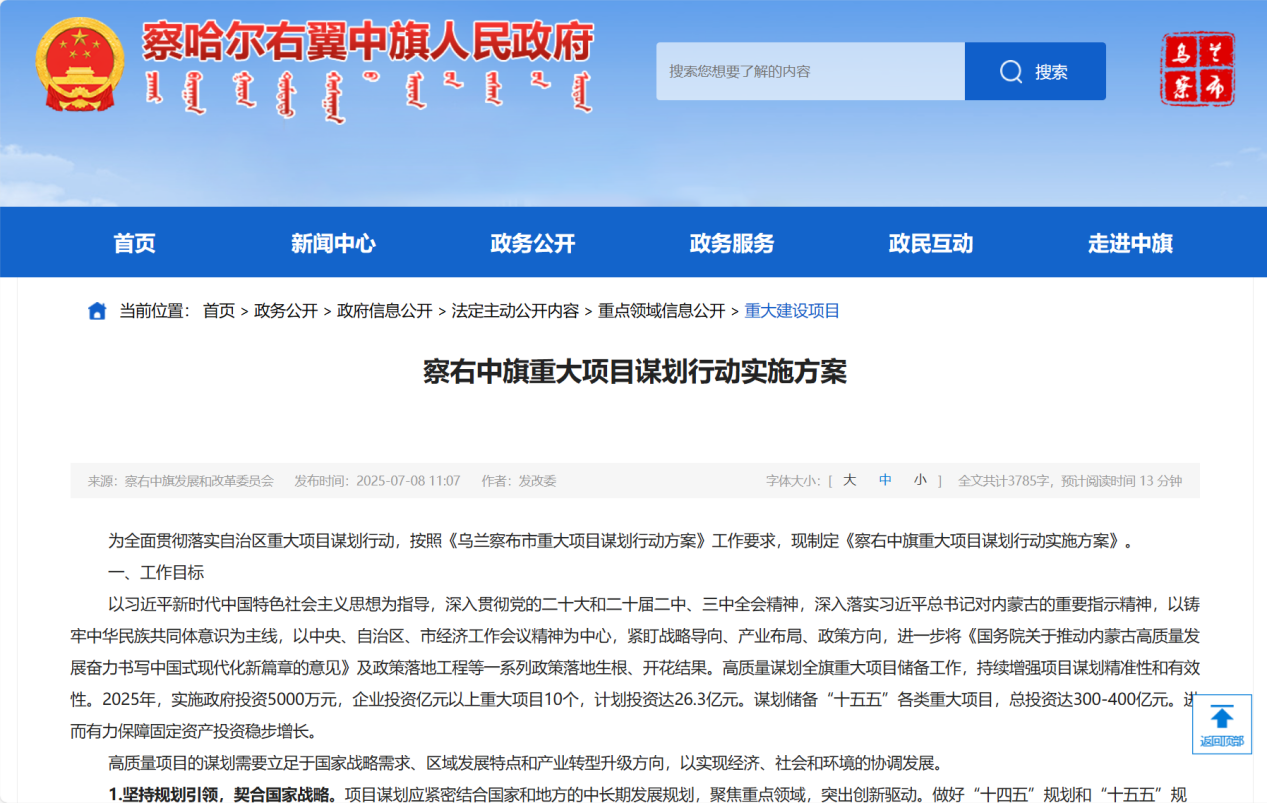Click the home icon in the breadcrumb bar
Screen dimensions: 1267x803
tap(96, 310)
